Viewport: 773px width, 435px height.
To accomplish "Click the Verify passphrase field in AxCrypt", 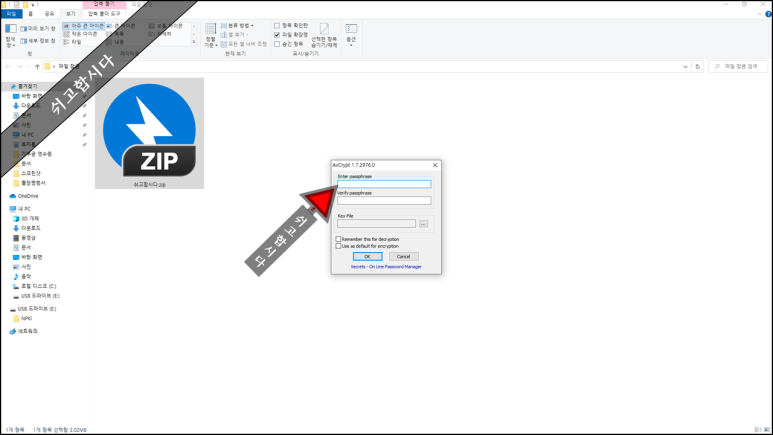I will coord(384,200).
